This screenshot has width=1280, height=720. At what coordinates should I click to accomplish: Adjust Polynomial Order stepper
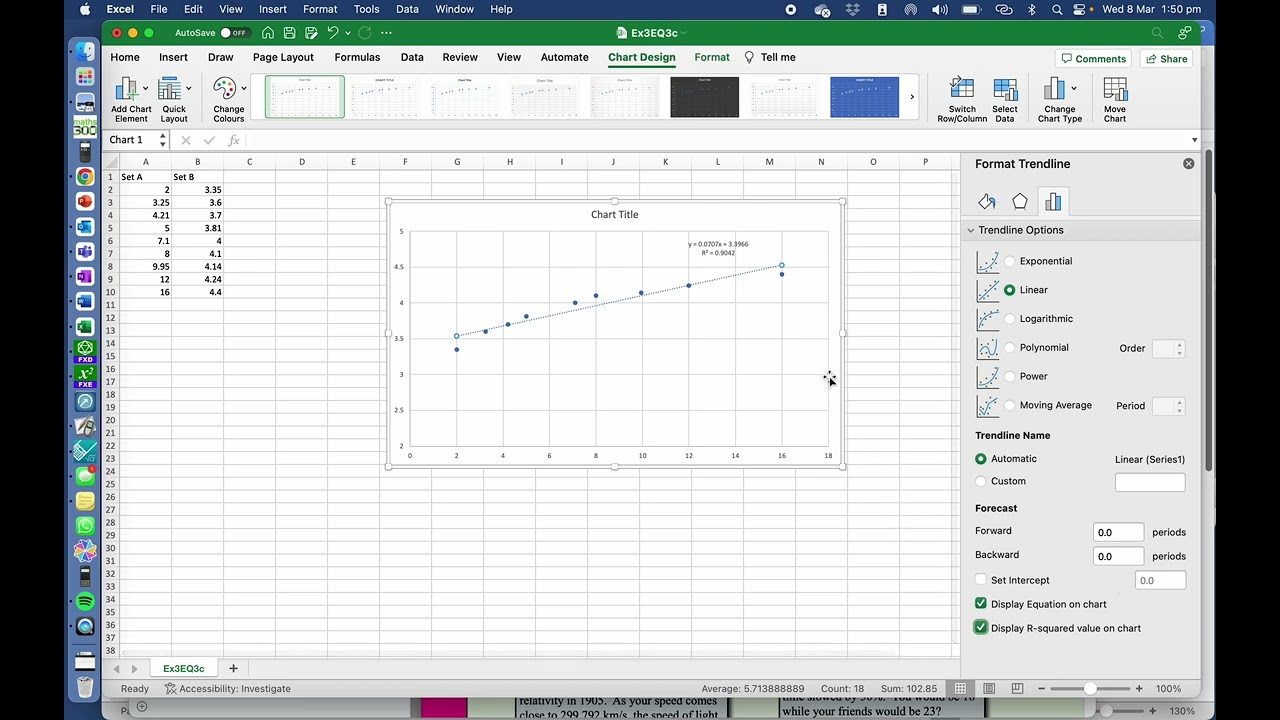[1179, 348]
